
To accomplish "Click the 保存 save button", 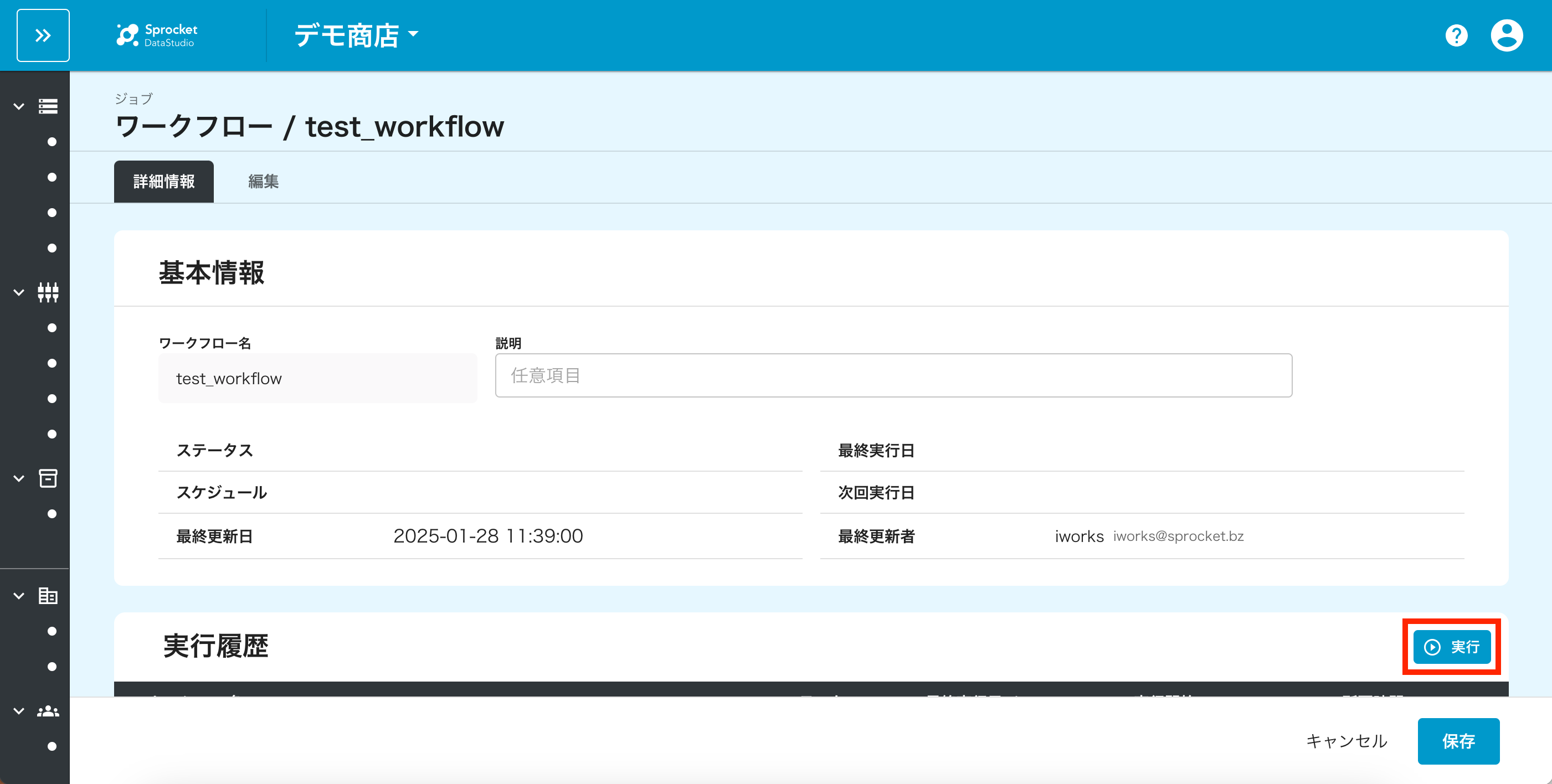I will (1458, 741).
